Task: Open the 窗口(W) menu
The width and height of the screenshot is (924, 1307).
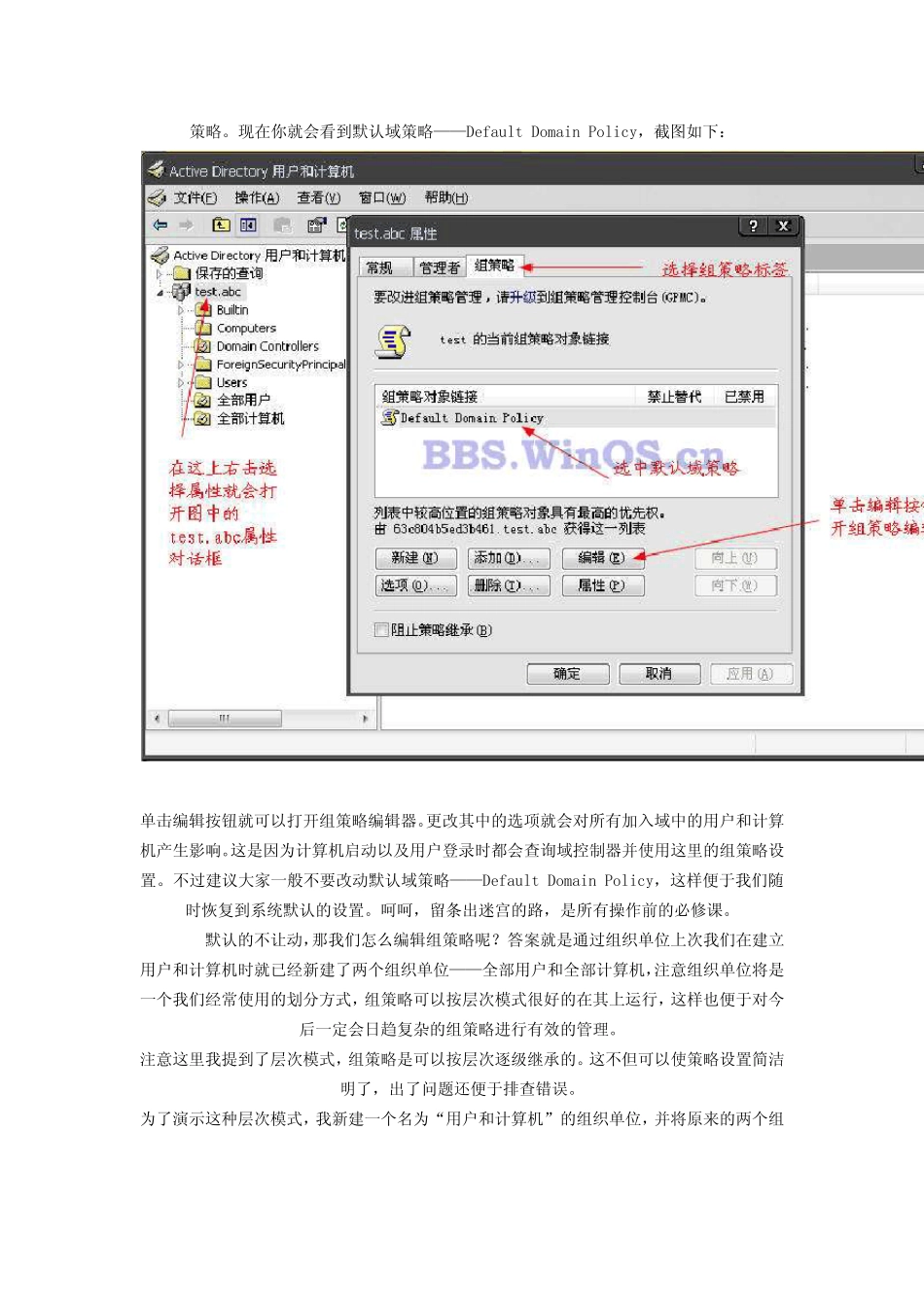Action: (x=382, y=197)
